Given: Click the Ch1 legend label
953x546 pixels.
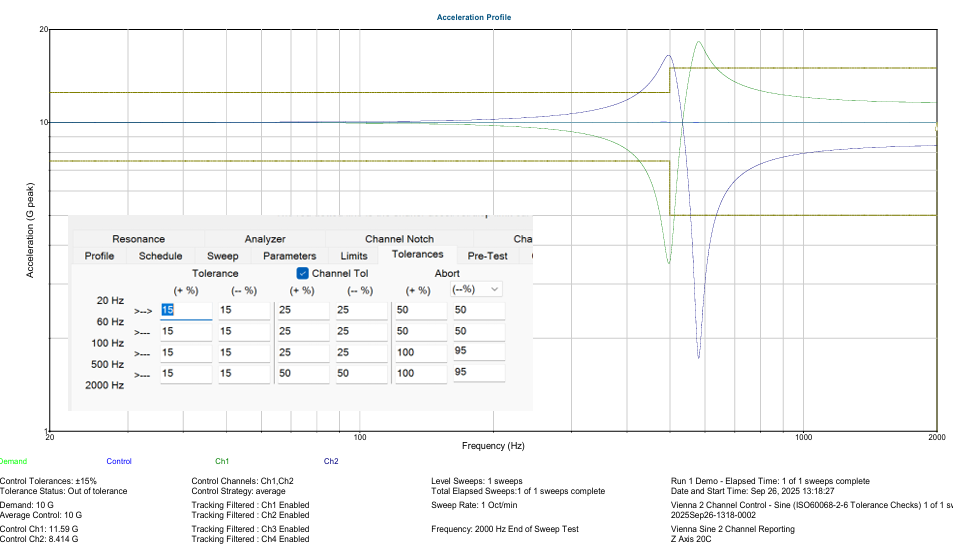Looking at the screenshot, I should [222, 461].
